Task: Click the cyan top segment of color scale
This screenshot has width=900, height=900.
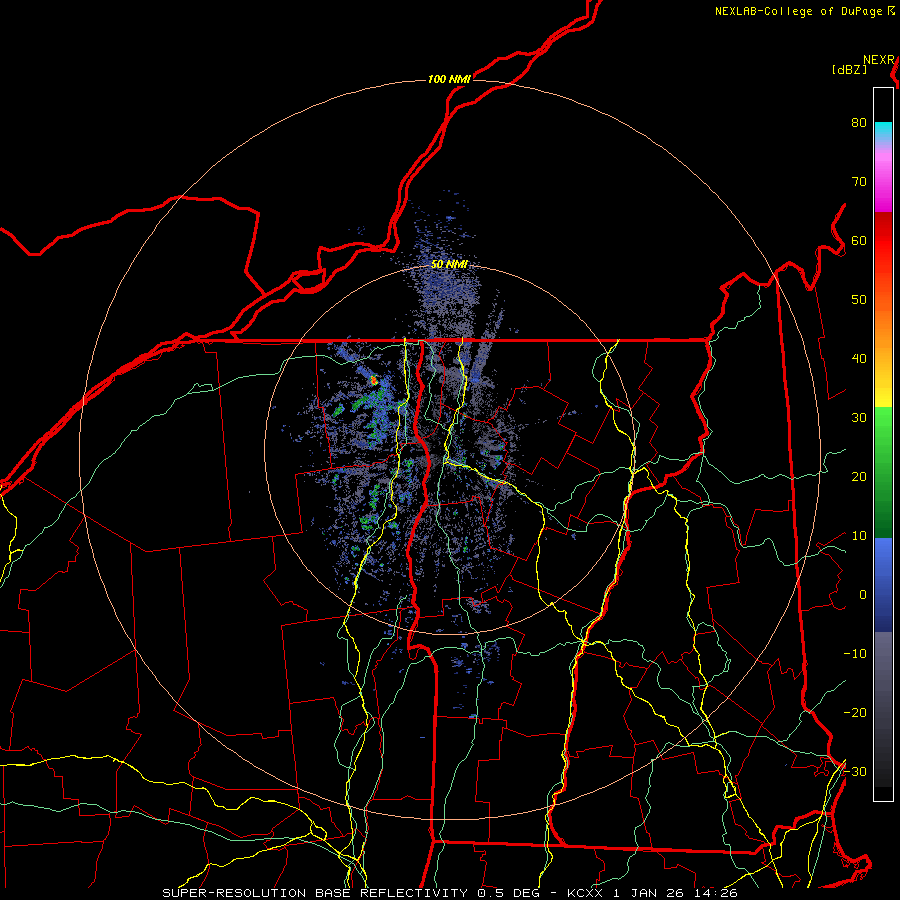Action: (883, 131)
